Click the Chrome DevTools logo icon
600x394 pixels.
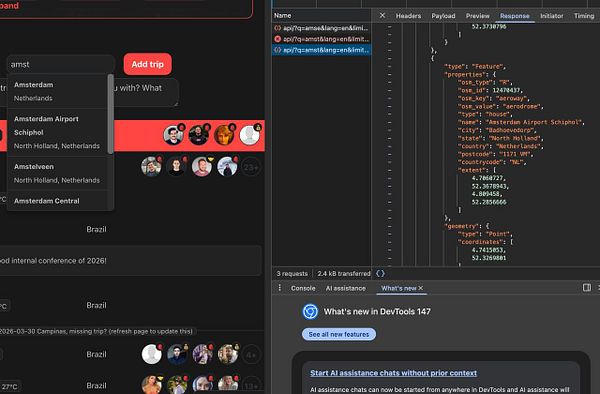310,311
